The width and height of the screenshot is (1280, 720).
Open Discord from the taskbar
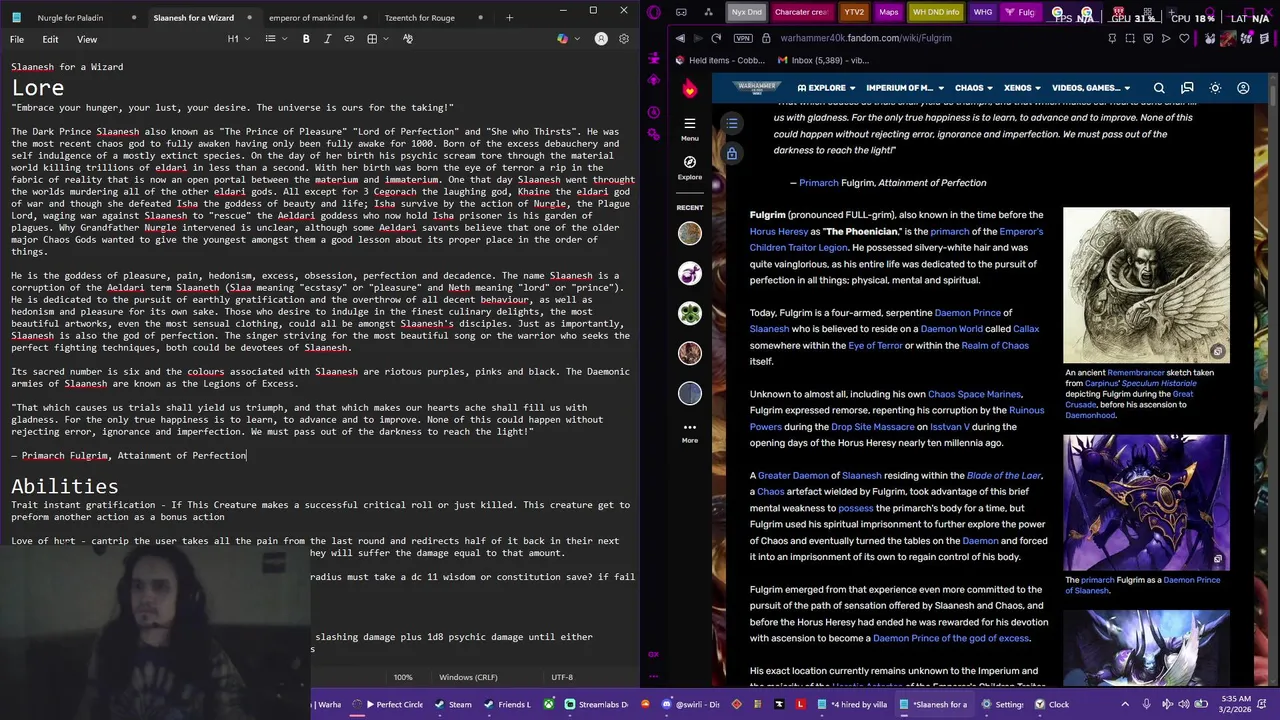click(691, 704)
